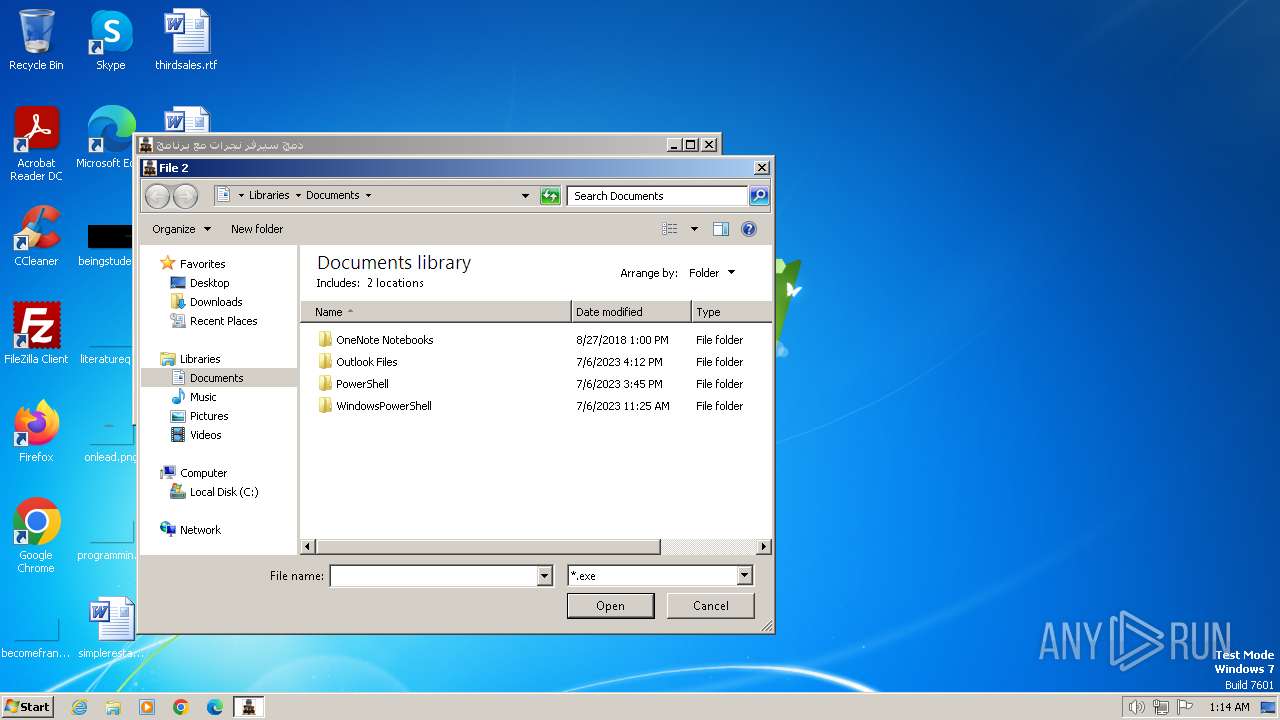Click the horizontal scrollbar of the file list

coord(488,547)
